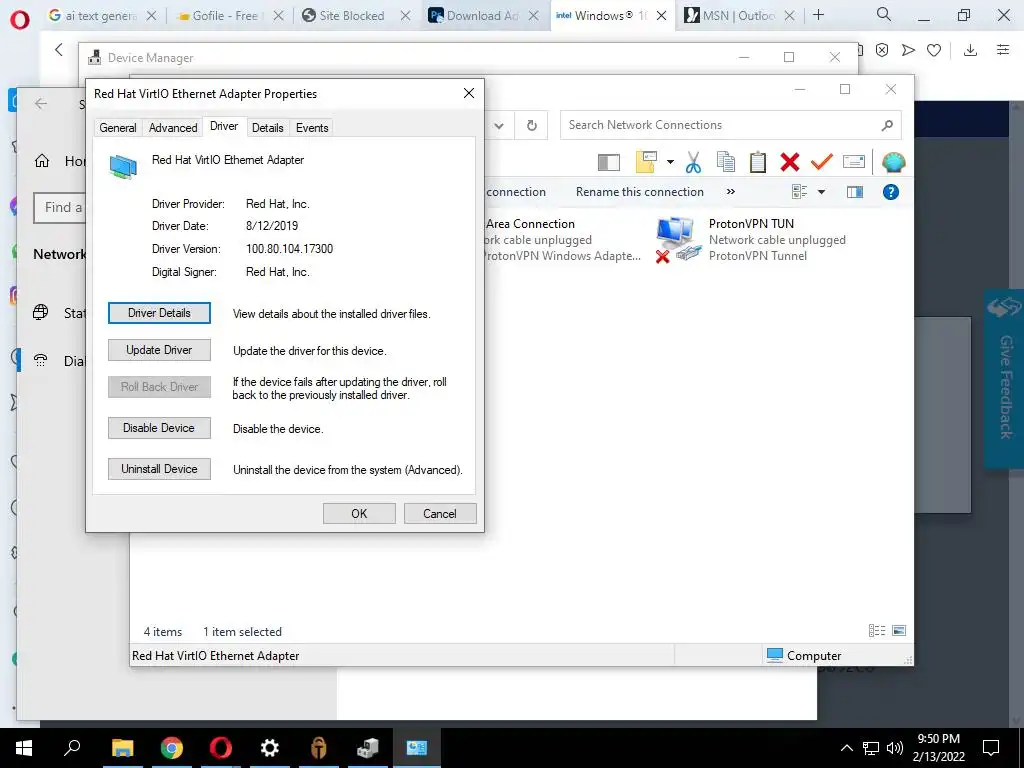Click the Disable Device button
Viewport: 1024px width, 768px height.
[159, 428]
